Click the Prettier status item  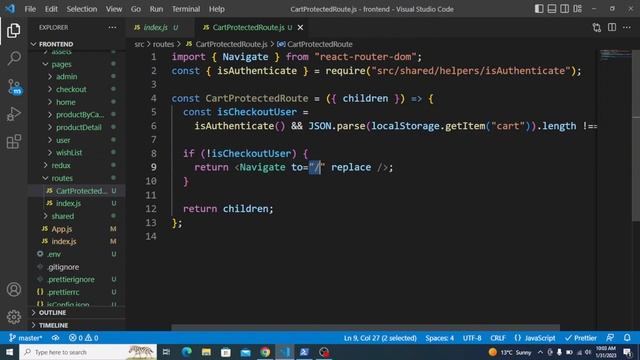[x=581, y=338]
